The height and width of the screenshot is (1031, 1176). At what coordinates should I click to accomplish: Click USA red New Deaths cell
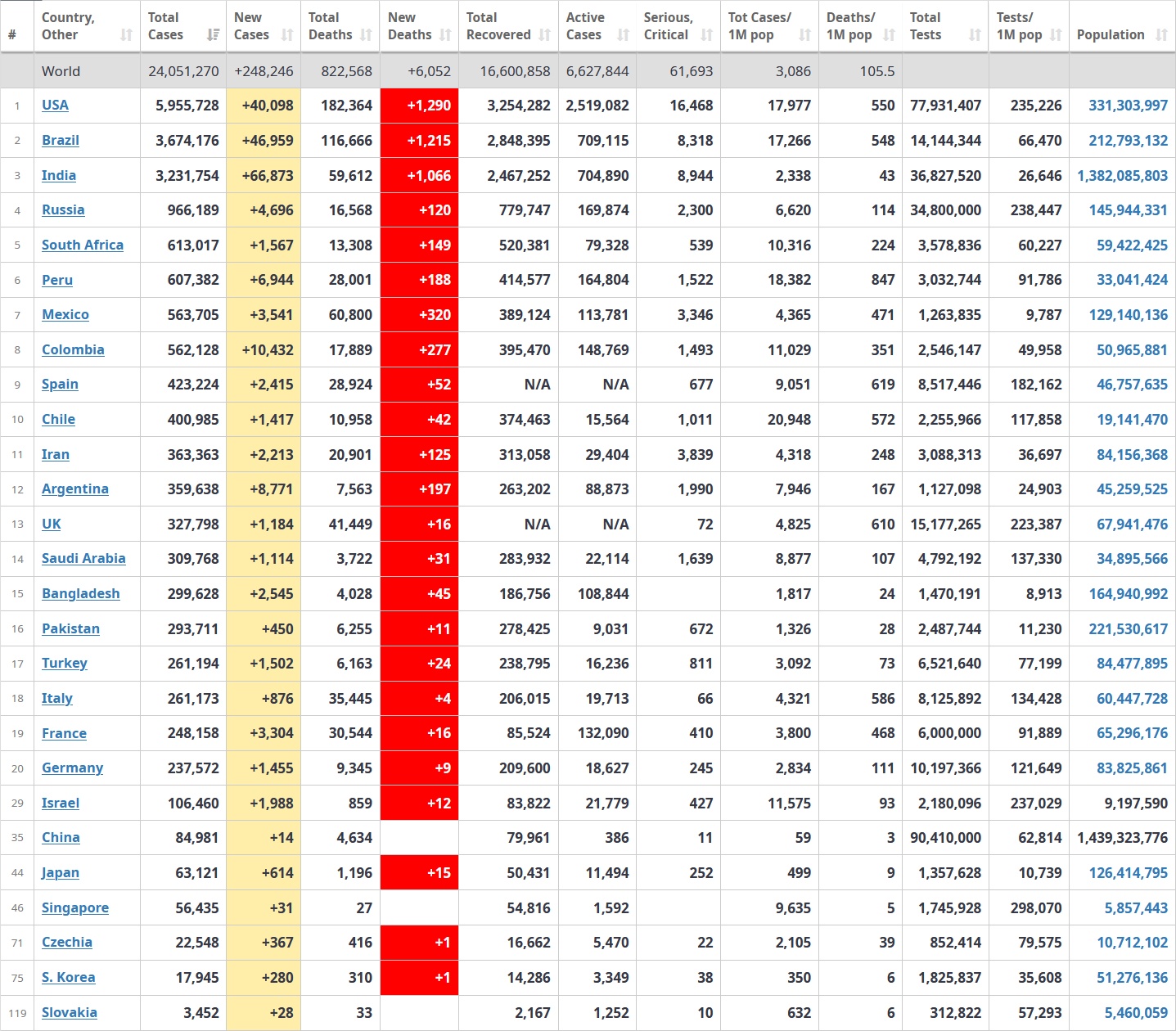(x=420, y=106)
